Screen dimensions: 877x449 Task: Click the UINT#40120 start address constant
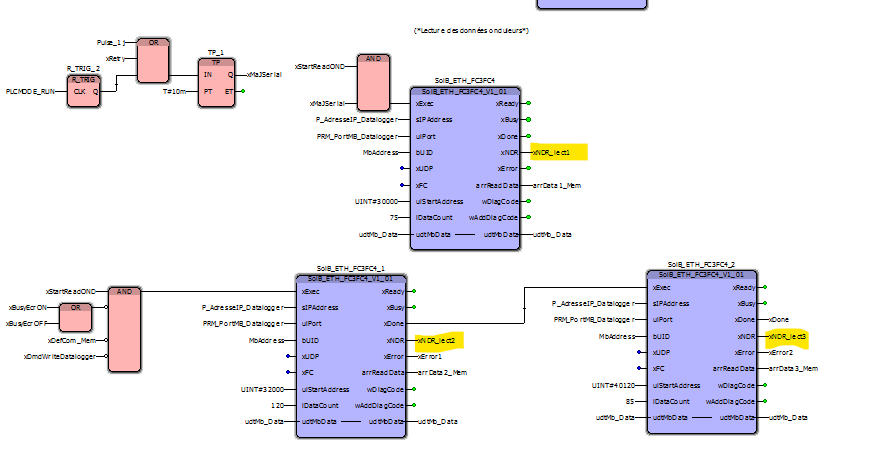point(612,384)
